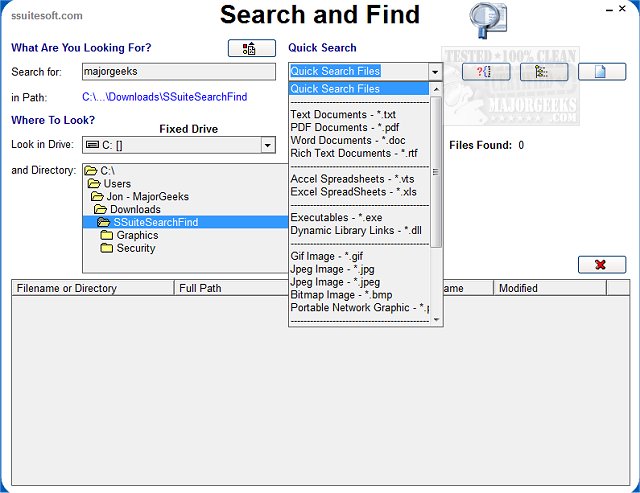This screenshot has height=493, width=640.
Task: Click the blank document icon button
Action: point(602,72)
